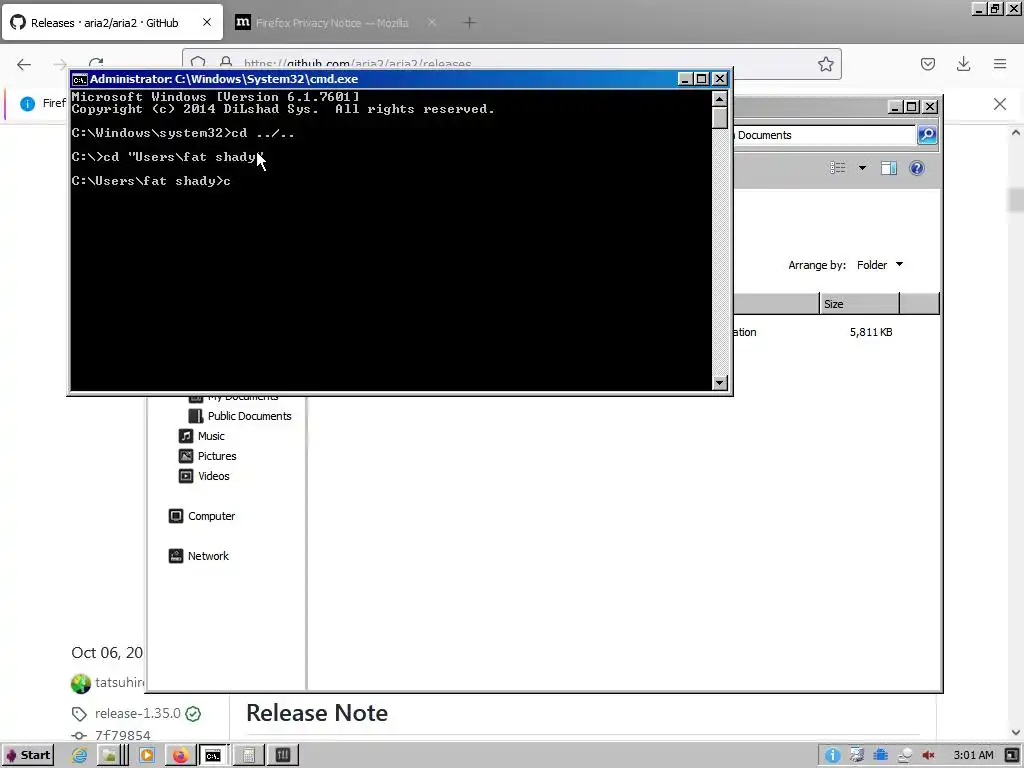This screenshot has width=1024, height=768.
Task: Select the 5,811 KB file size cell
Action: pos(871,332)
